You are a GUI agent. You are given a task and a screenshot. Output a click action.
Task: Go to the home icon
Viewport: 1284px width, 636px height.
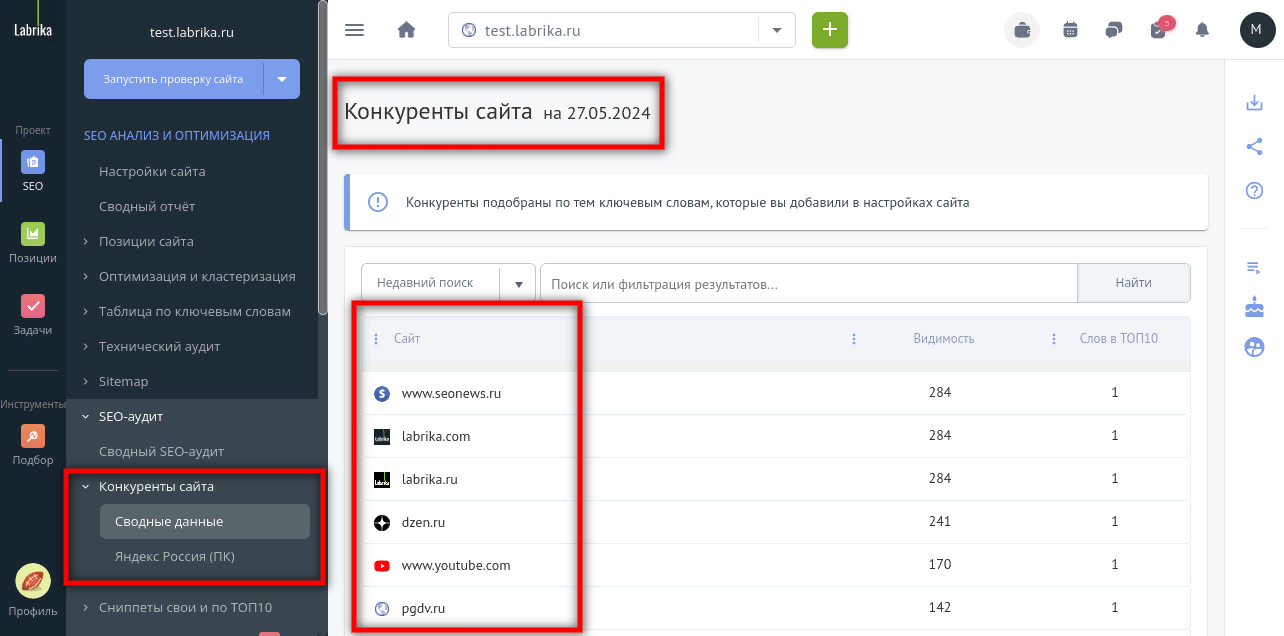[406, 30]
